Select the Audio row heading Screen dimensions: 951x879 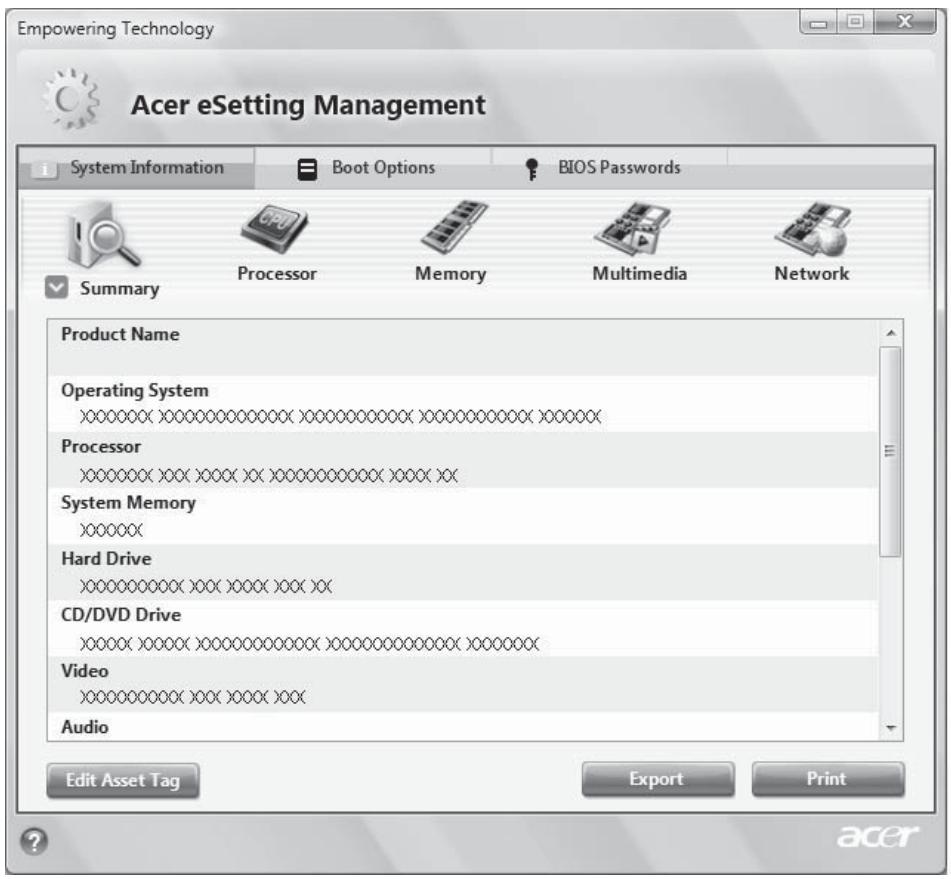pyautogui.click(x=85, y=727)
